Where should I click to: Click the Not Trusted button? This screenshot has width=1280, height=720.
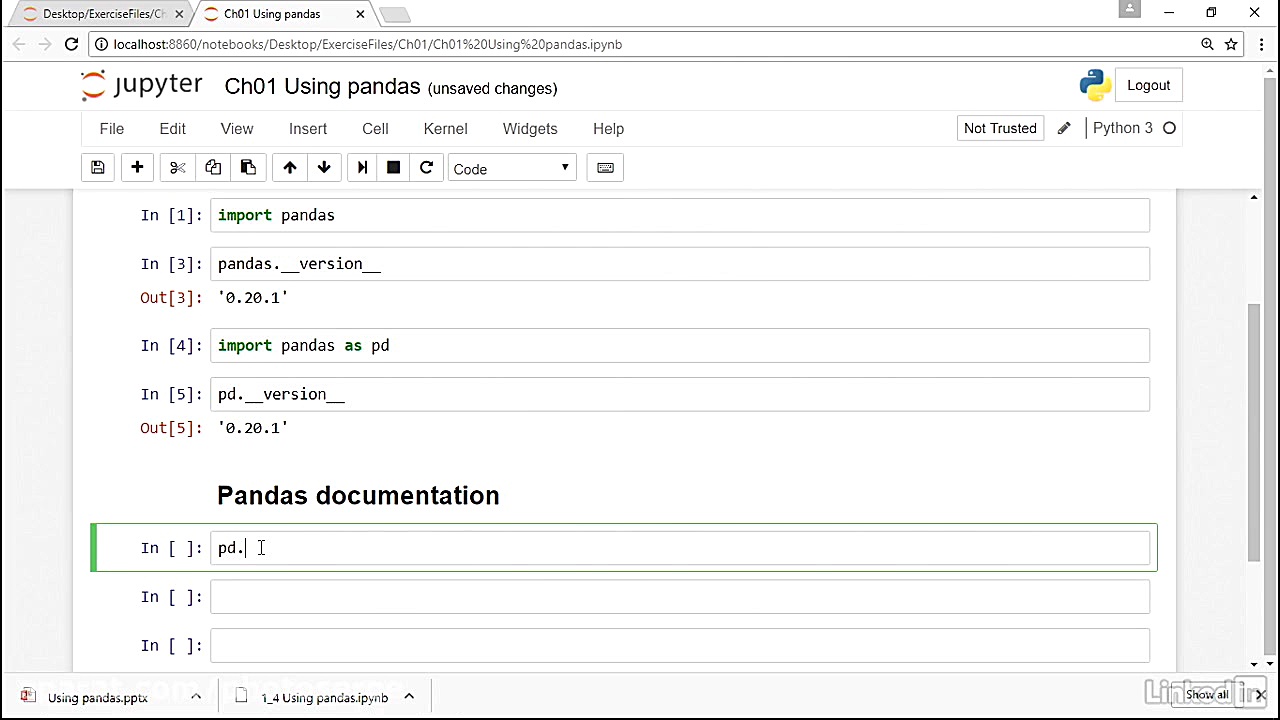coord(1000,128)
